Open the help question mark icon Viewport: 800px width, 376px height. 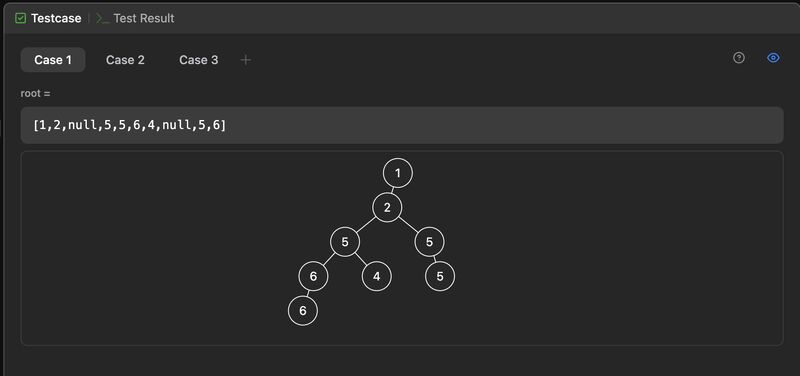click(x=739, y=58)
